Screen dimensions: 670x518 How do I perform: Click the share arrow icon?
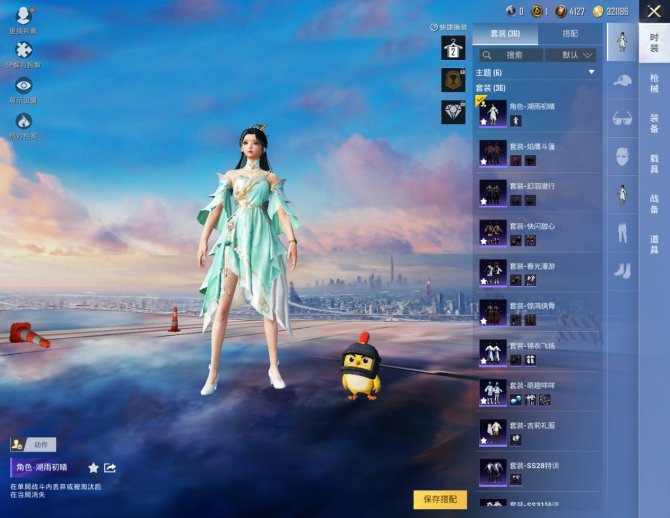pos(110,468)
